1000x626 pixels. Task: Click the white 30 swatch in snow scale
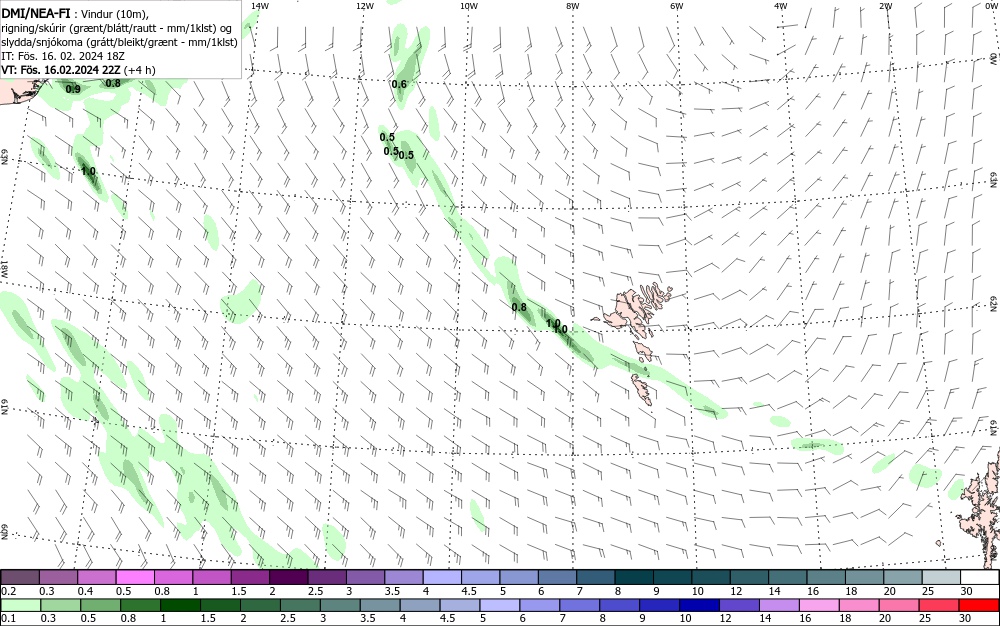tap(979, 578)
